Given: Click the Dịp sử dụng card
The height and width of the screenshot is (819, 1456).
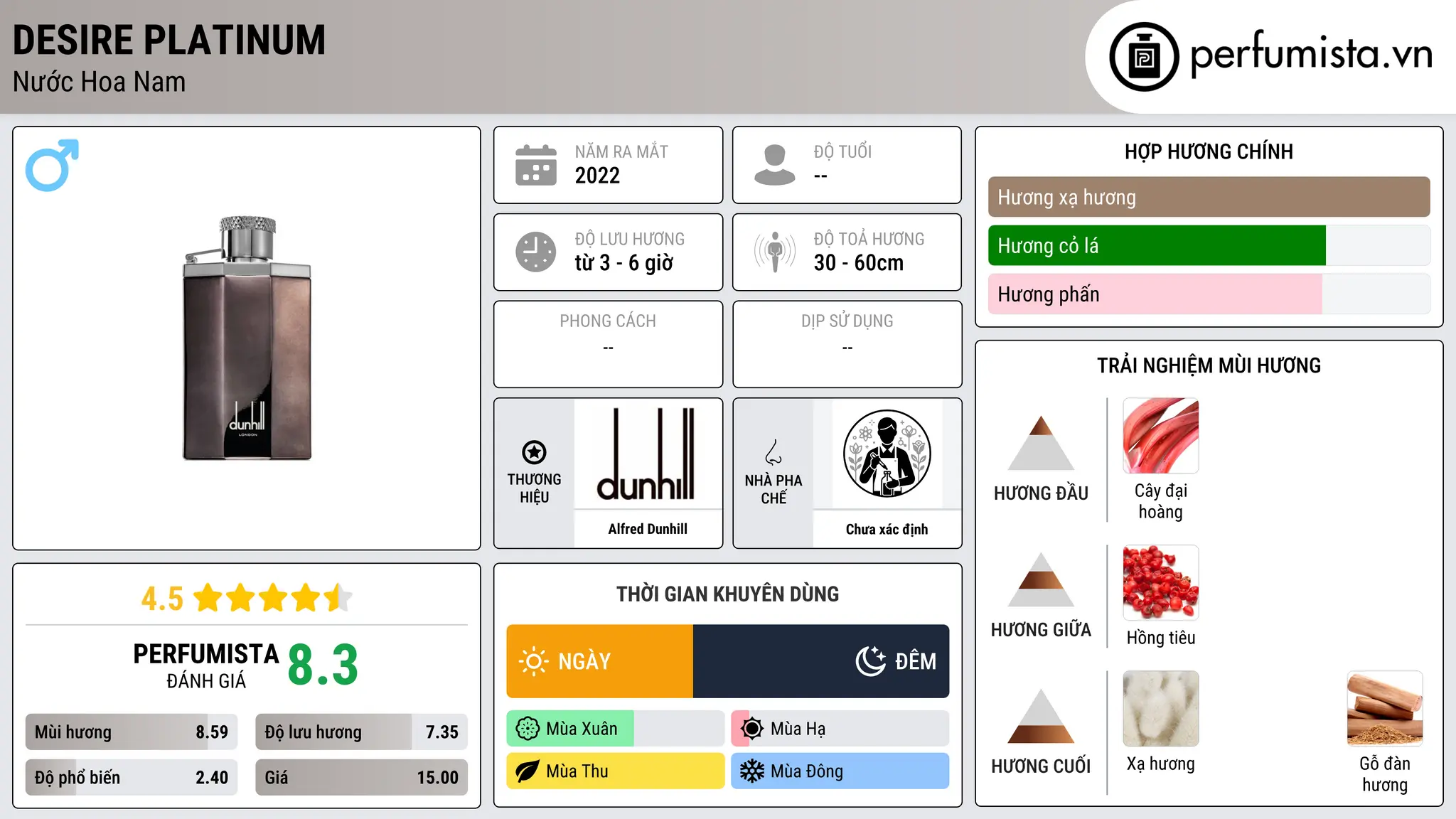Looking at the screenshot, I should [x=847, y=344].
